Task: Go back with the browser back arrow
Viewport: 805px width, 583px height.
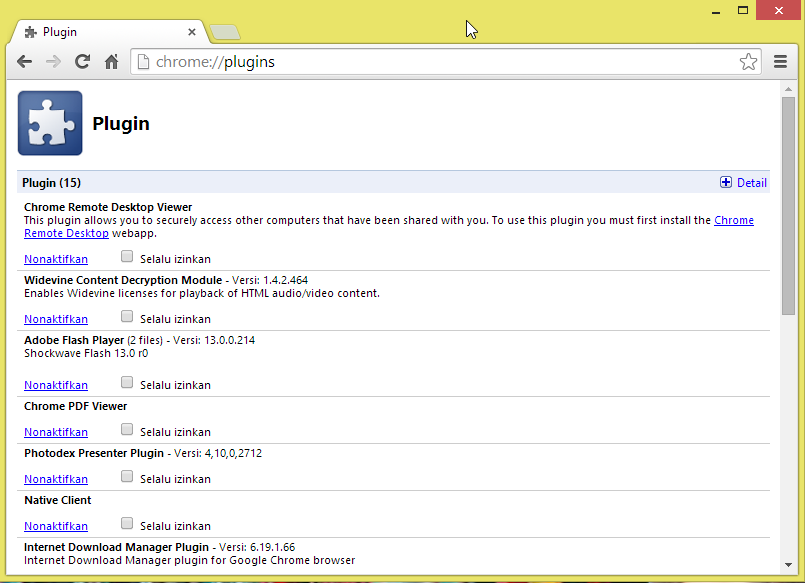Action: click(24, 62)
